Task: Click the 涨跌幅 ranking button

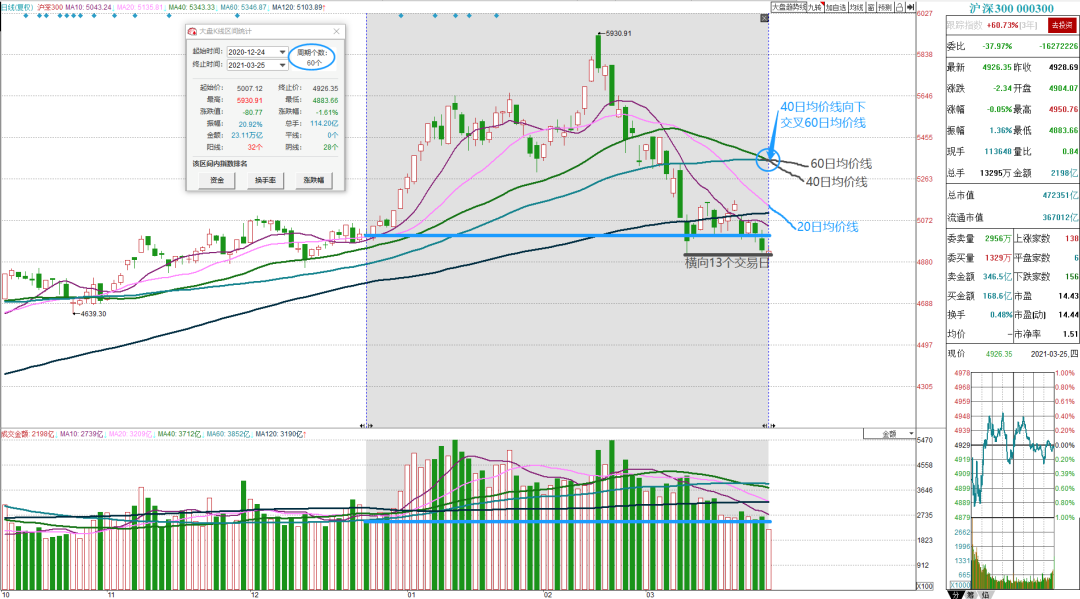Action: click(x=313, y=180)
